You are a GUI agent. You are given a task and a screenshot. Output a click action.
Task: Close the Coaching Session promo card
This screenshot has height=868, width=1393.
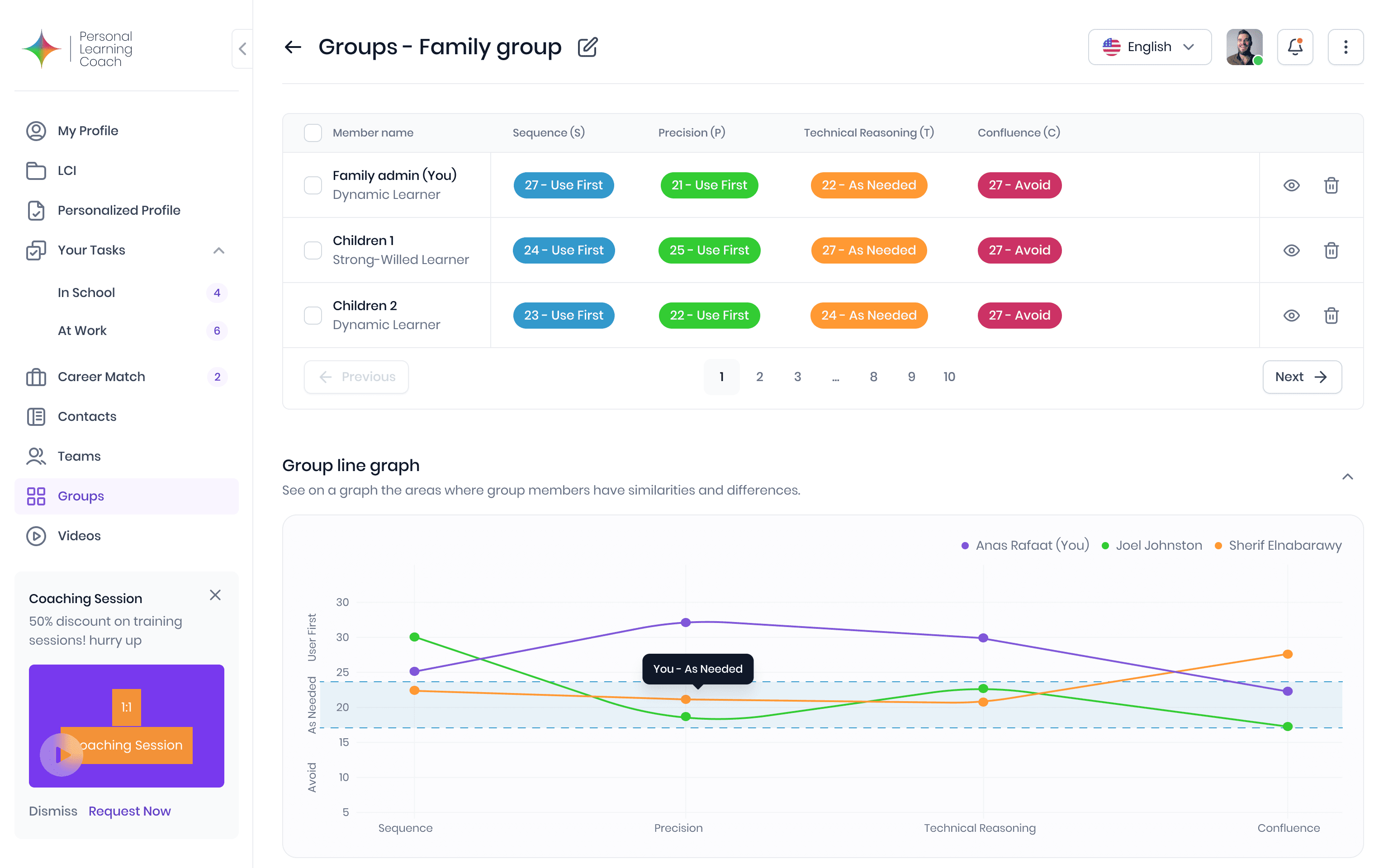click(215, 595)
